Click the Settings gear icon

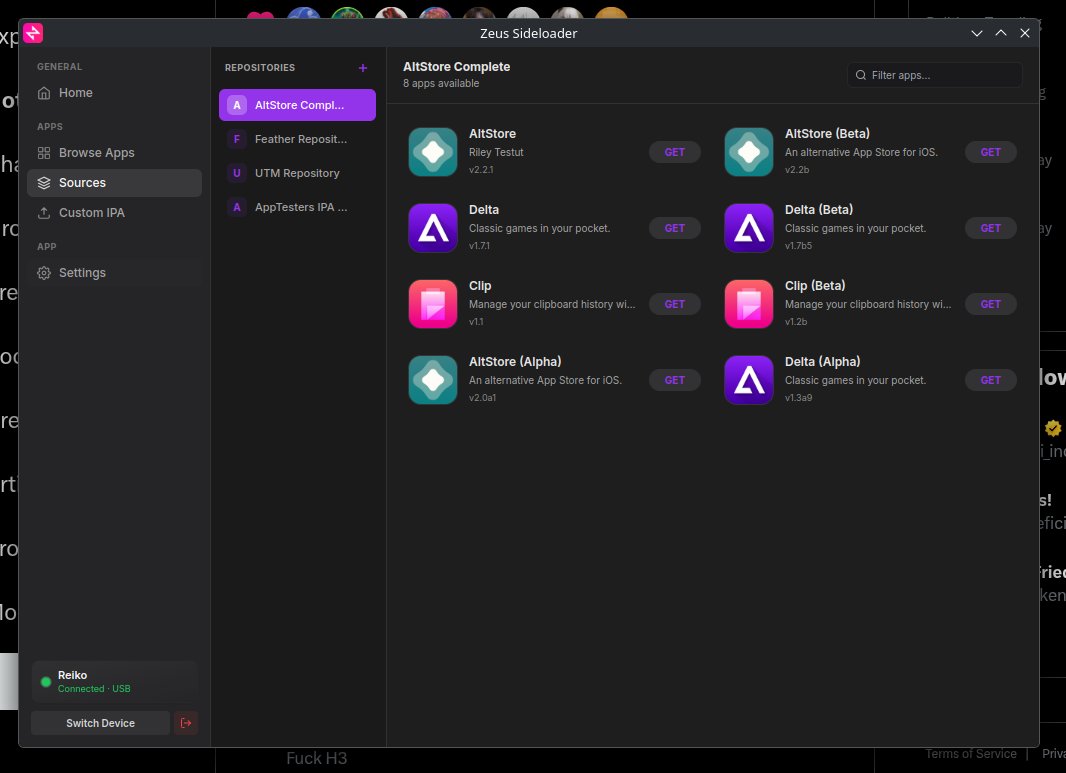(x=44, y=273)
